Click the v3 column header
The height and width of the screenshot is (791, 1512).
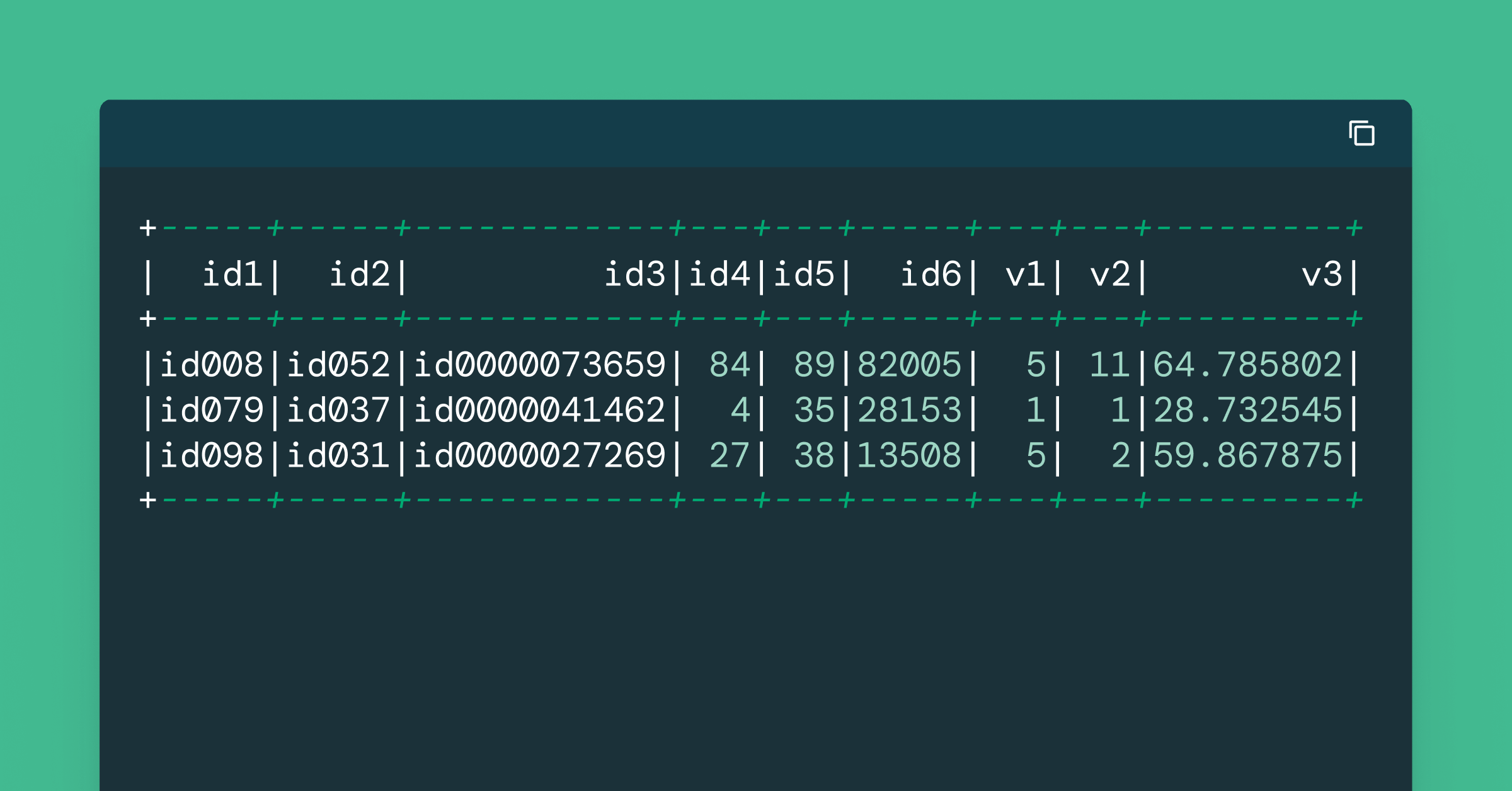coord(1322,275)
